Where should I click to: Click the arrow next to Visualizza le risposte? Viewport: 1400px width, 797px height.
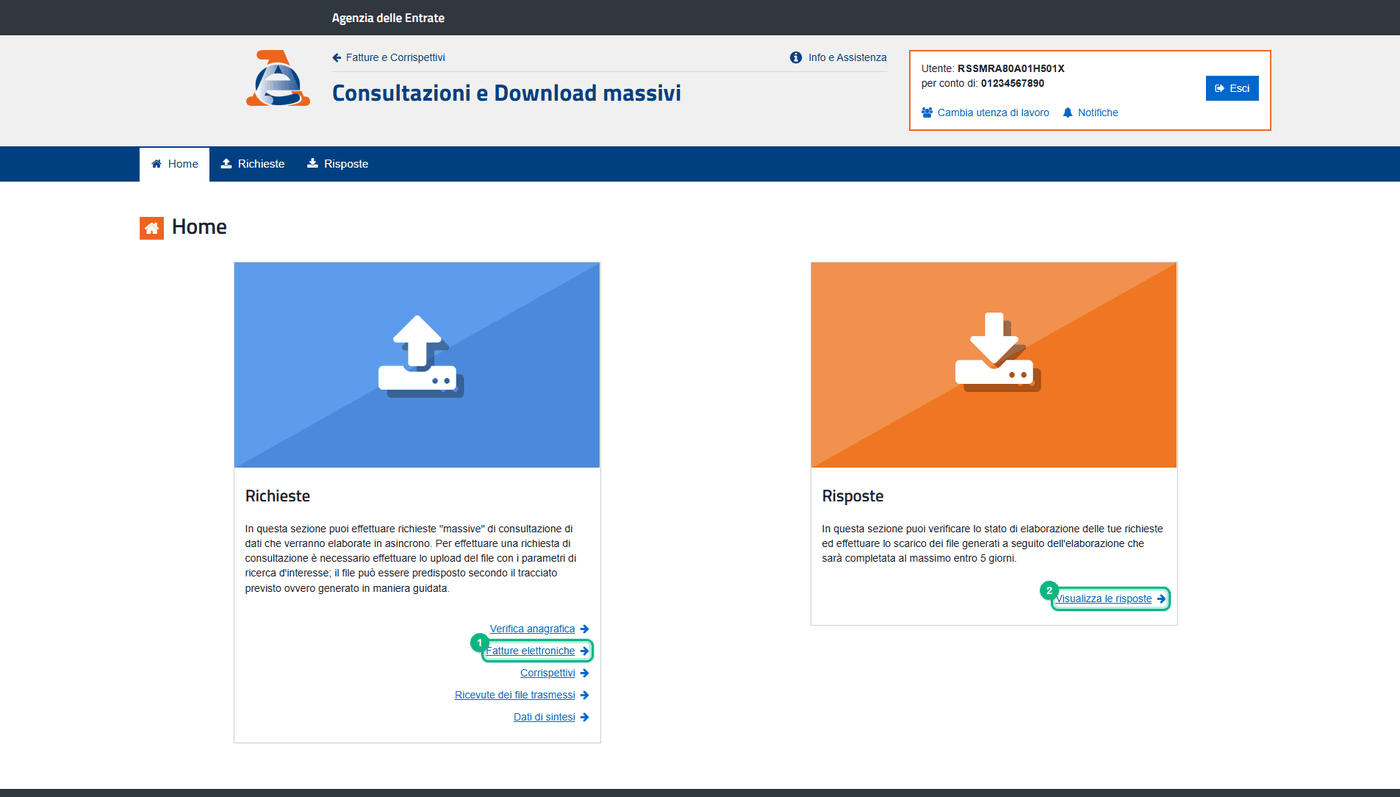(x=1161, y=599)
